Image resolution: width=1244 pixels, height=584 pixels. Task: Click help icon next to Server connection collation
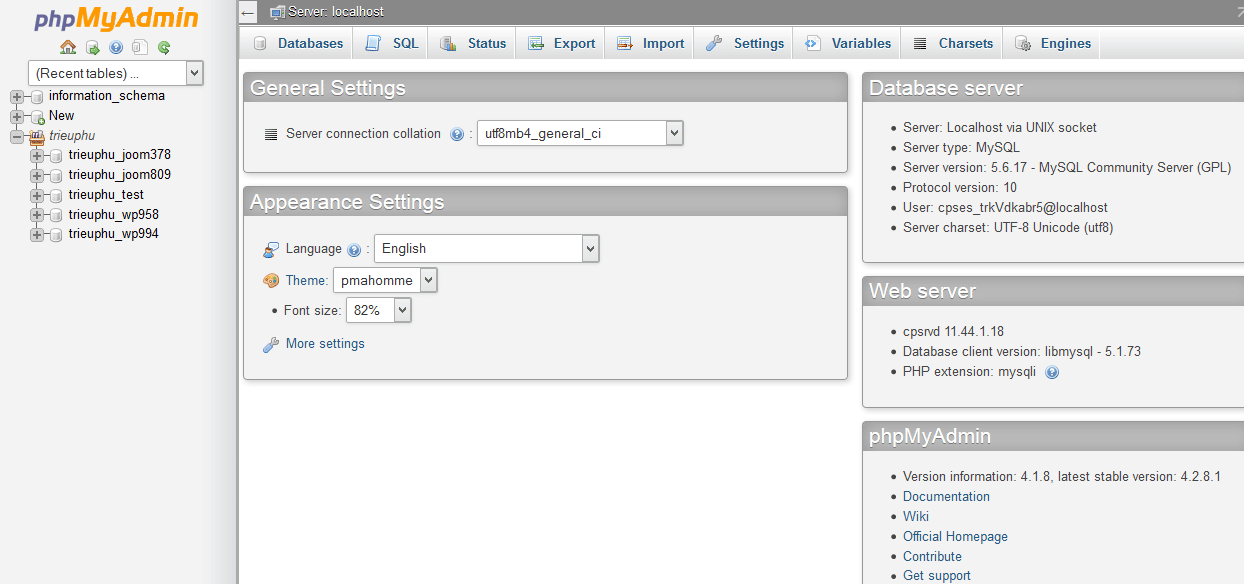pyautogui.click(x=457, y=134)
